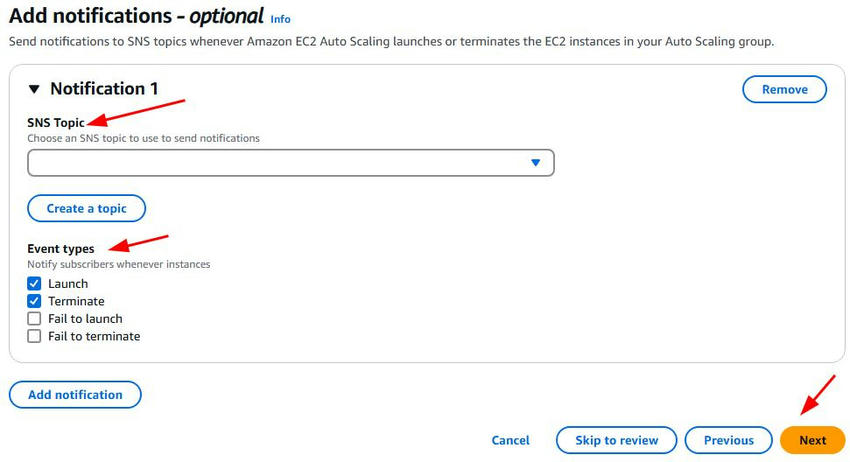Click the 'Notify subscribers whenever instances' helper text
This screenshot has width=850, height=462.
click(118, 264)
